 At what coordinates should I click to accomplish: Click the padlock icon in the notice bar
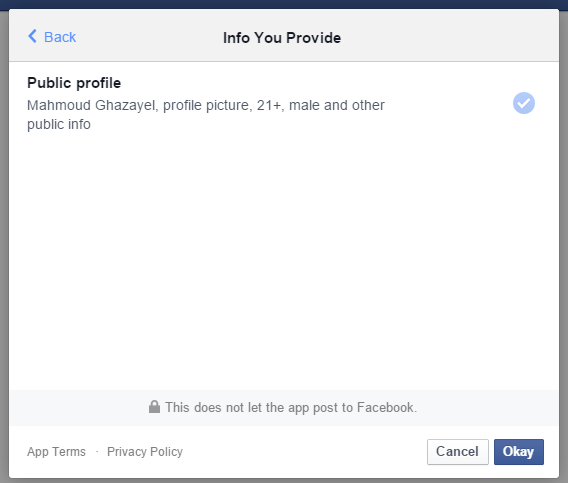coord(154,407)
